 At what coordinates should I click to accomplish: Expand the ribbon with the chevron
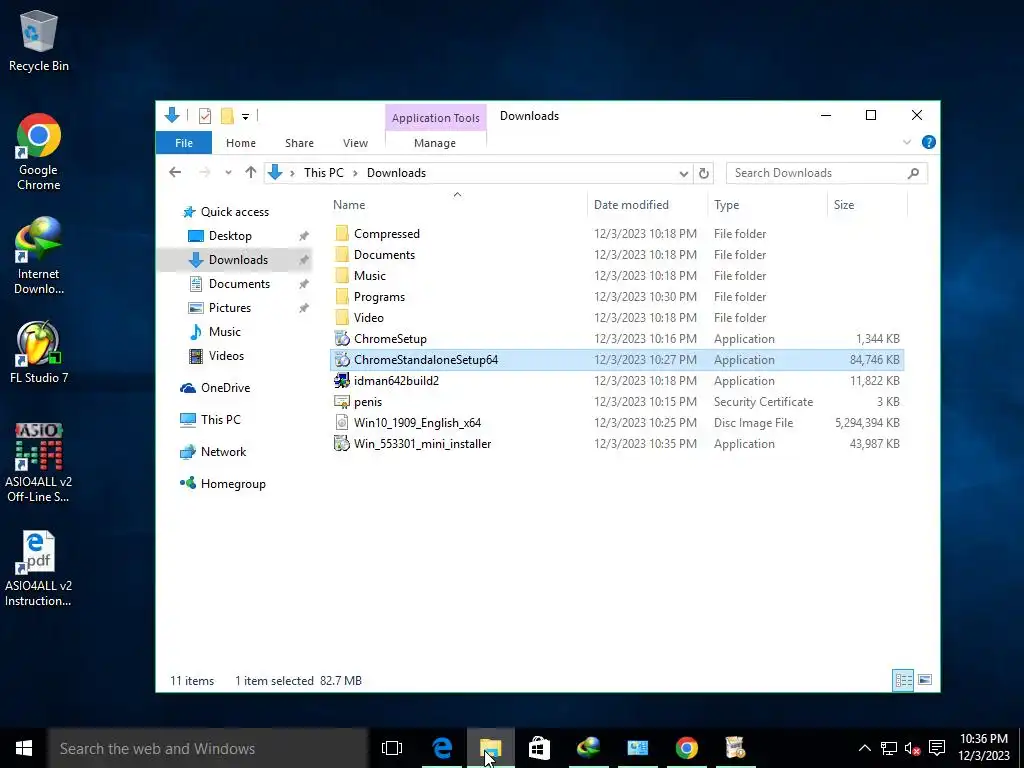(x=906, y=142)
